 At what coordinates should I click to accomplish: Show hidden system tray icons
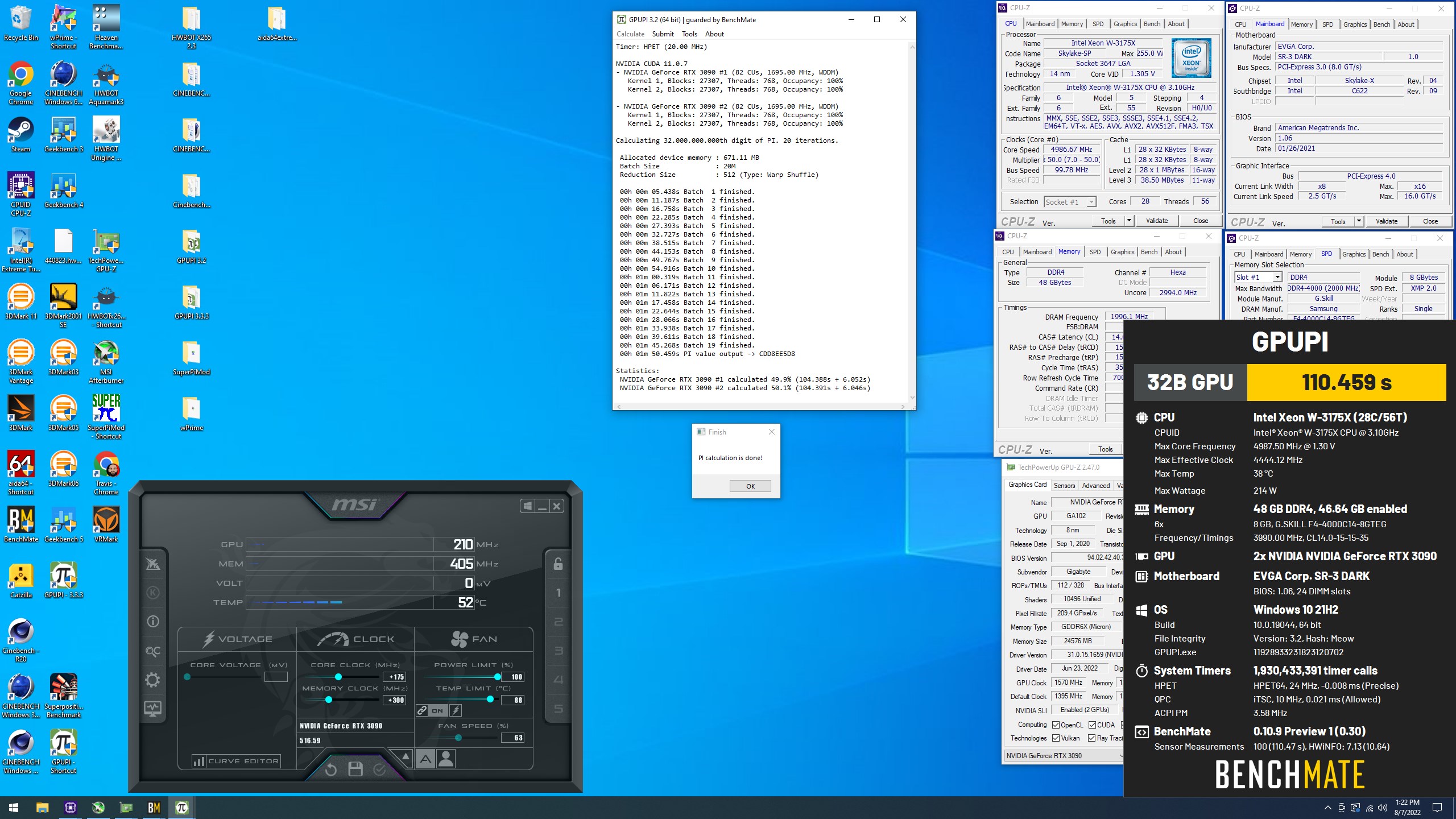[1327, 808]
